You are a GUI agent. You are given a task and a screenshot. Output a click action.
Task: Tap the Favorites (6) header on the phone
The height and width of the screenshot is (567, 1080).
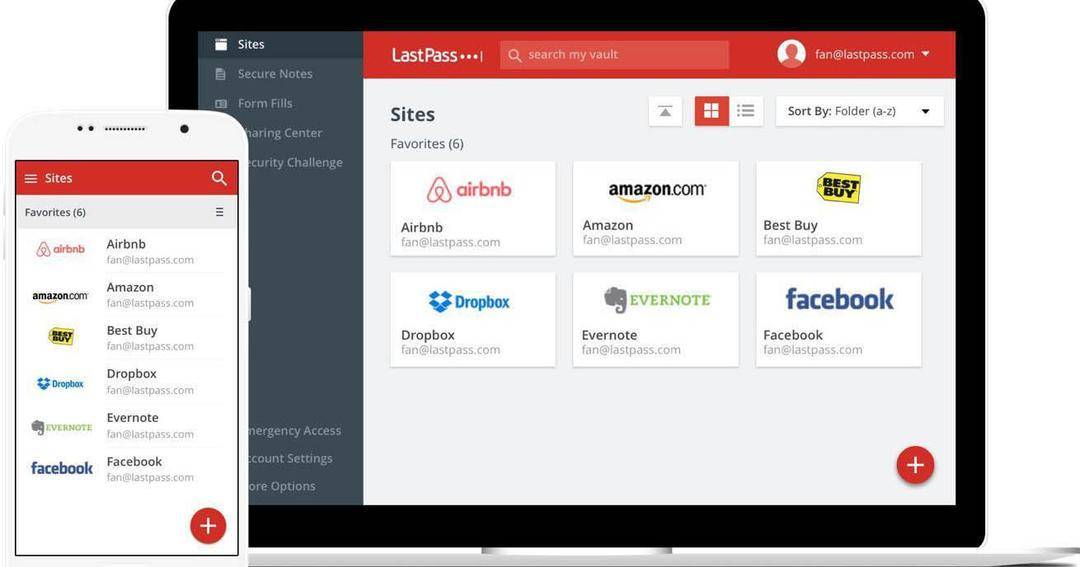point(55,212)
